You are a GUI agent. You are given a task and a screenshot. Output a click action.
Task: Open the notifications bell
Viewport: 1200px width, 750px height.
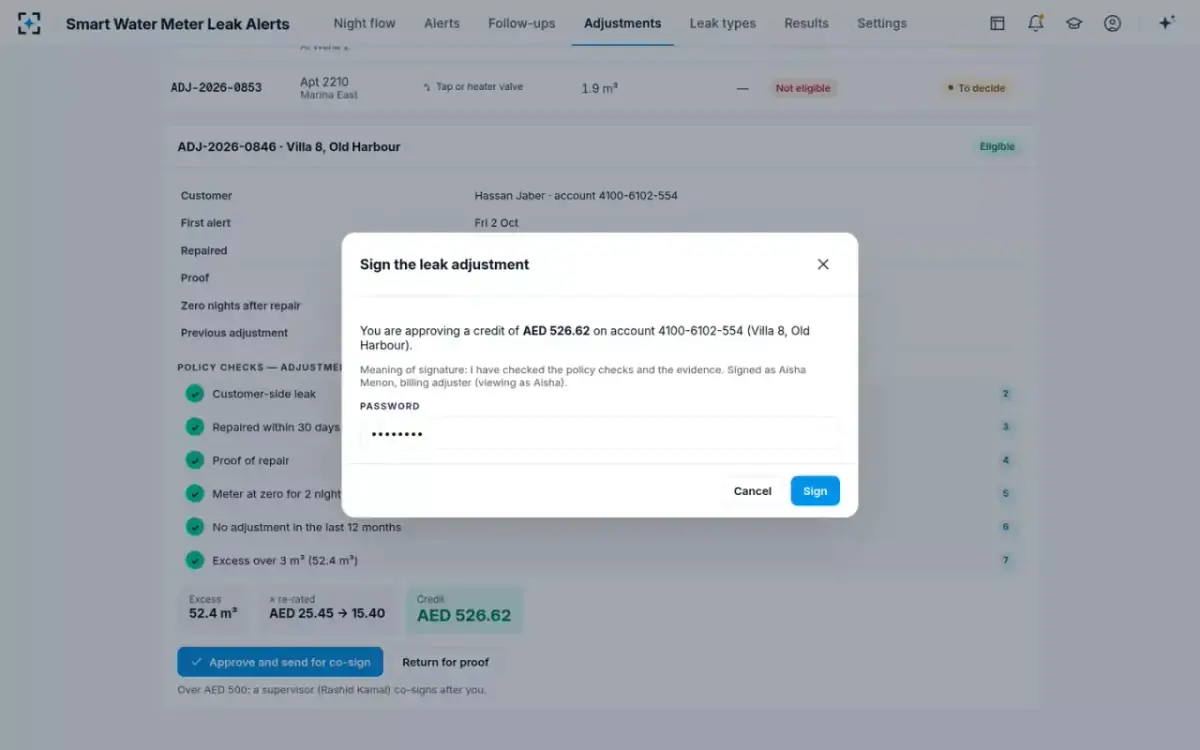(x=1036, y=23)
